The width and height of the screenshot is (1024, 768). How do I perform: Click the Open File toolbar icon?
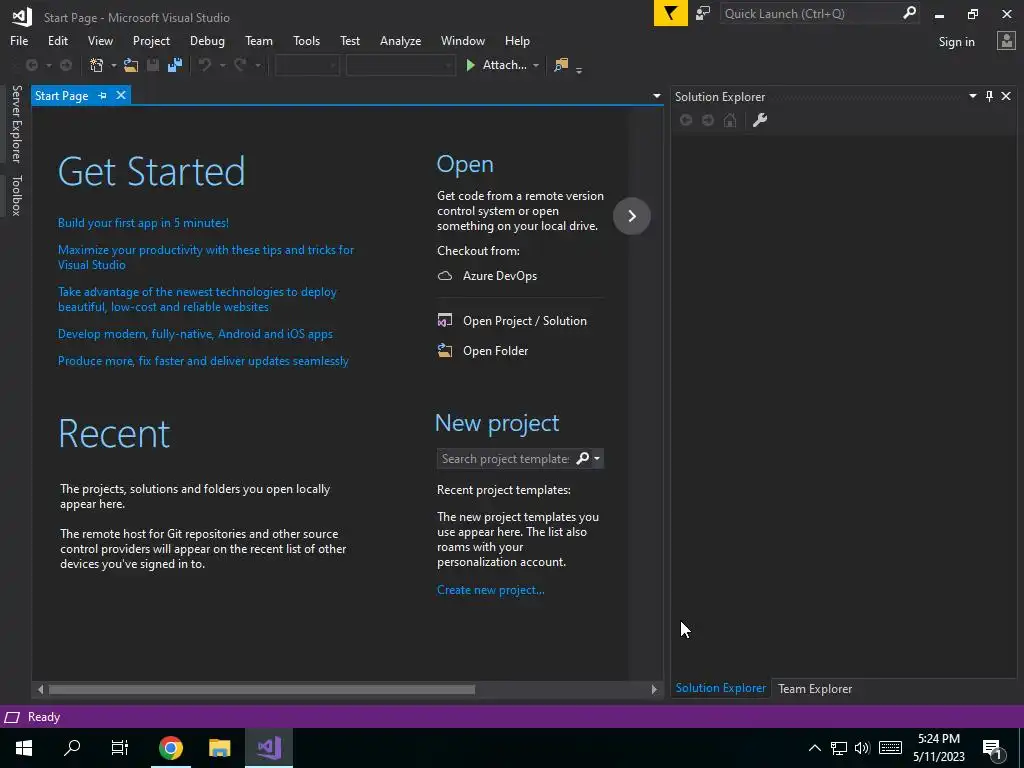click(131, 65)
